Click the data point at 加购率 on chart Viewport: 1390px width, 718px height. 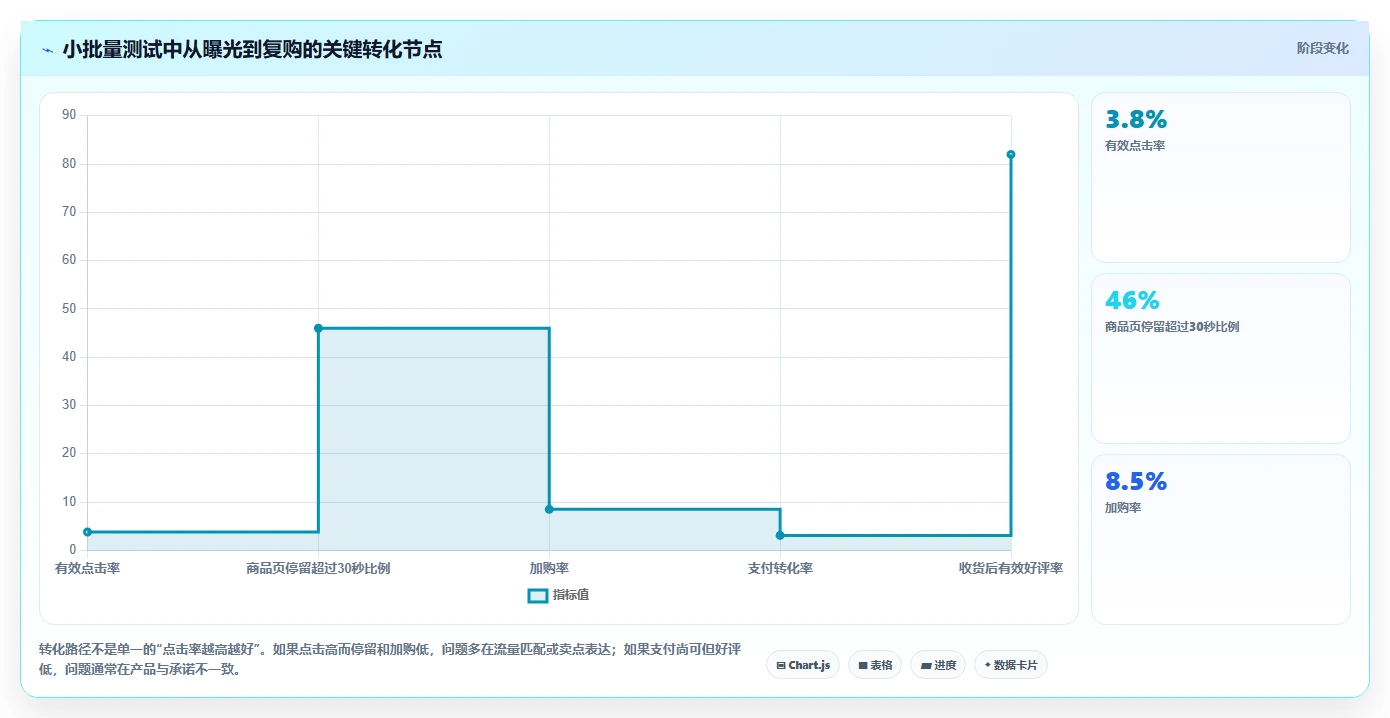tap(549, 509)
